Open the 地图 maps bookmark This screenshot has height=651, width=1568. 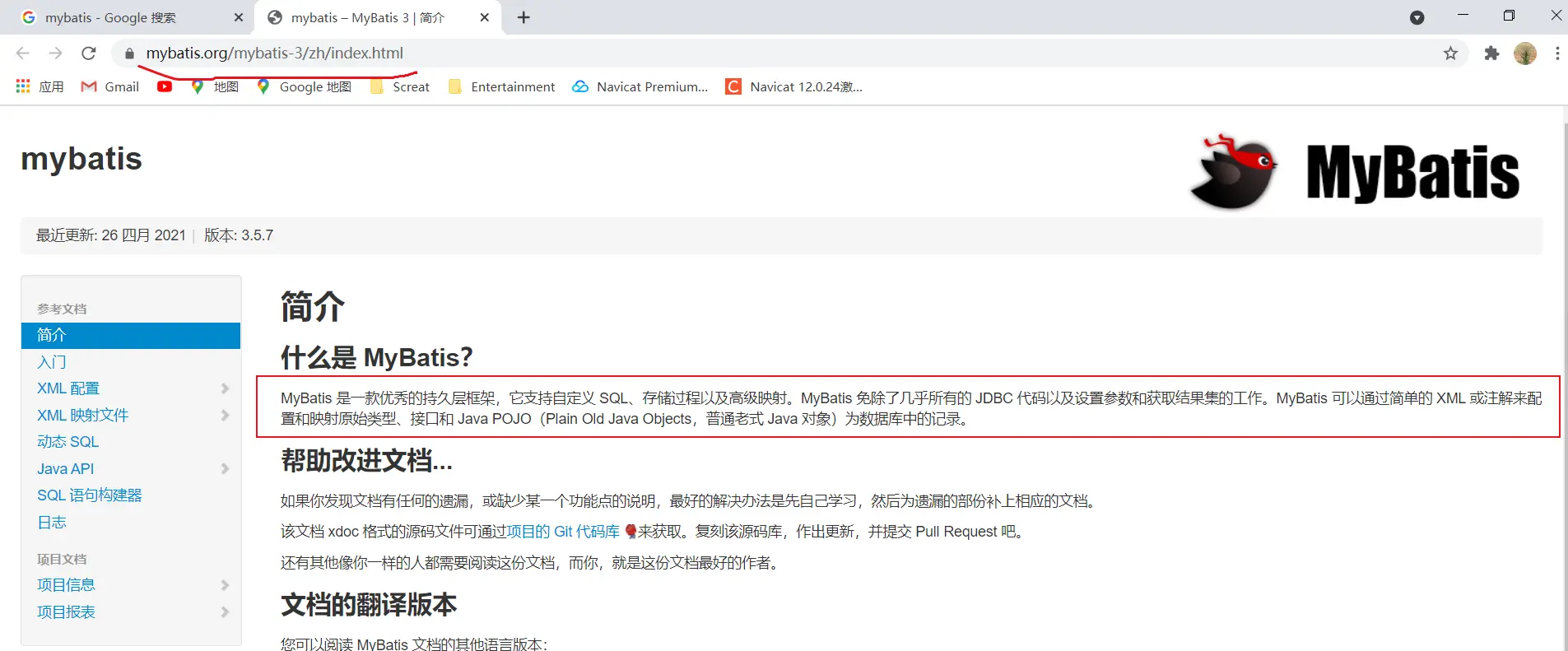tap(214, 86)
